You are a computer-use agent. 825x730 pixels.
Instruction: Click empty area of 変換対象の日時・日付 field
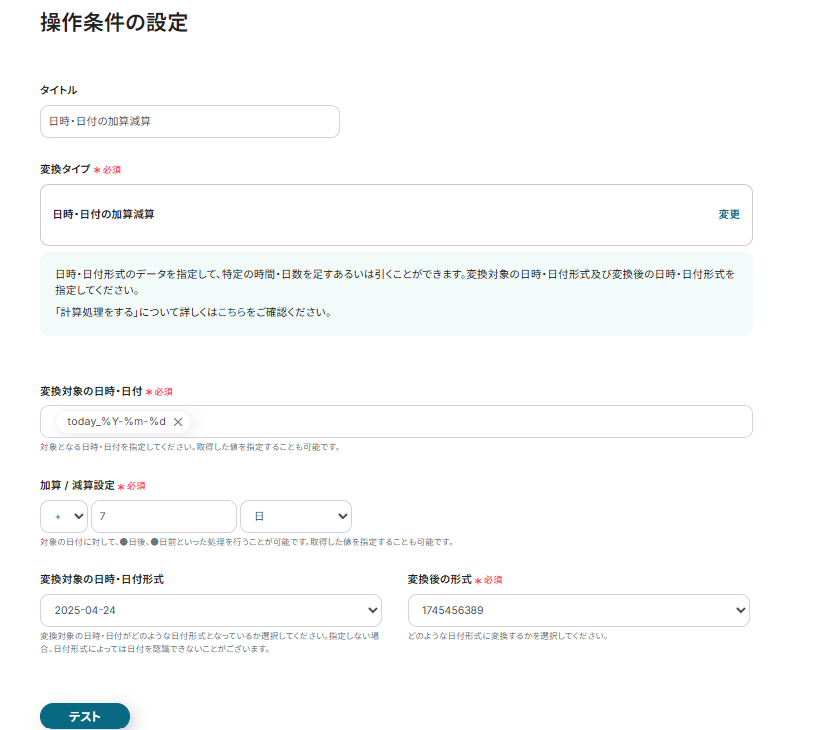click(470, 422)
